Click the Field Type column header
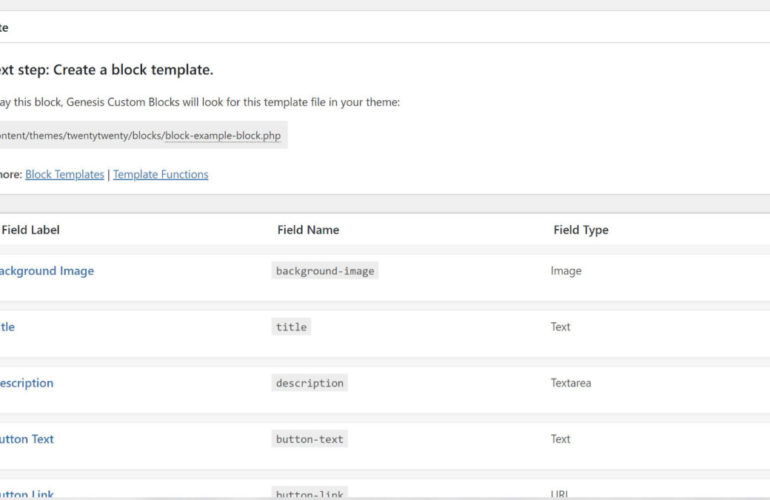This screenshot has height=500, width=770. [581, 230]
